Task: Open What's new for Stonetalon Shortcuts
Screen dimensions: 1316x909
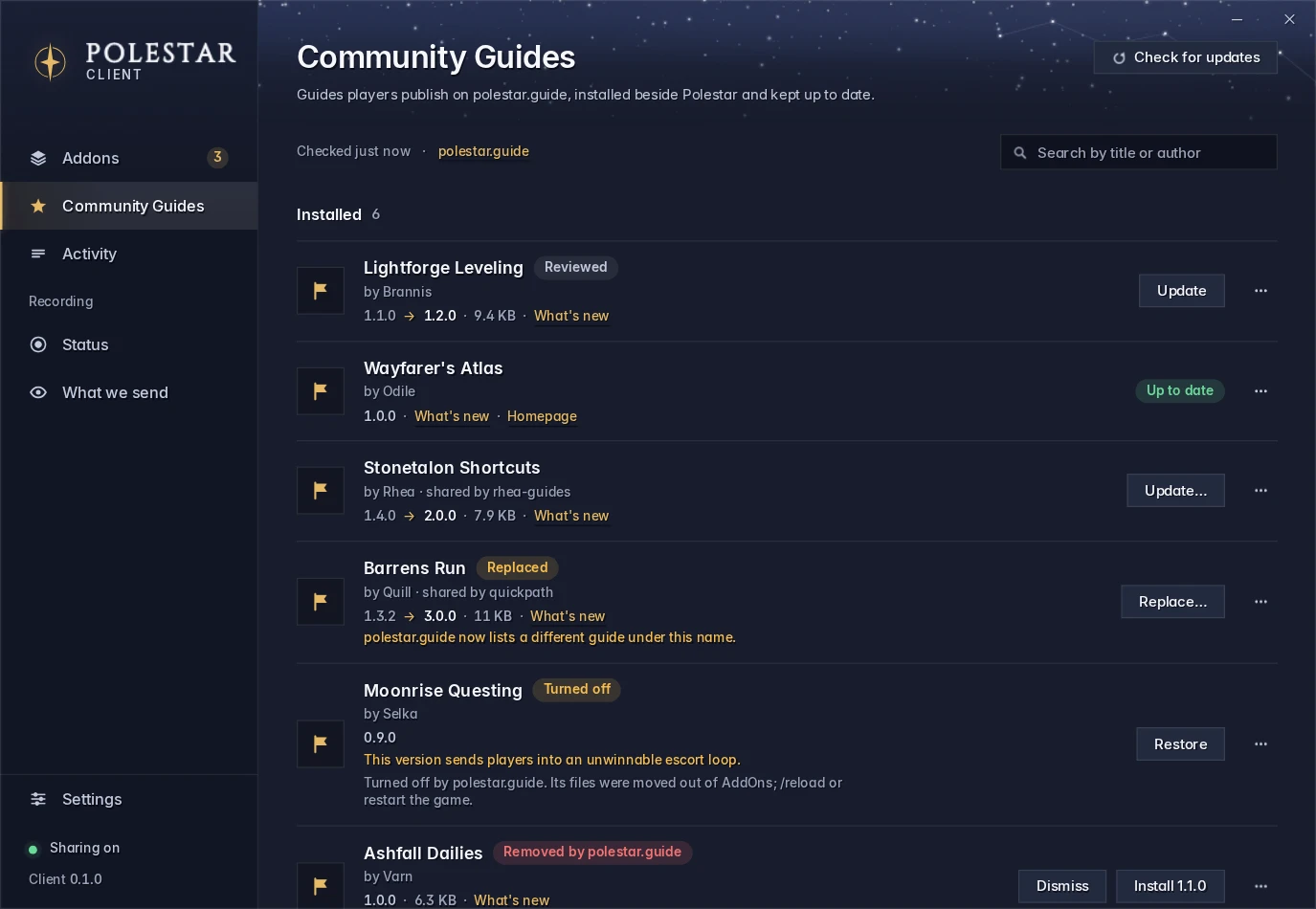Action: tap(571, 516)
